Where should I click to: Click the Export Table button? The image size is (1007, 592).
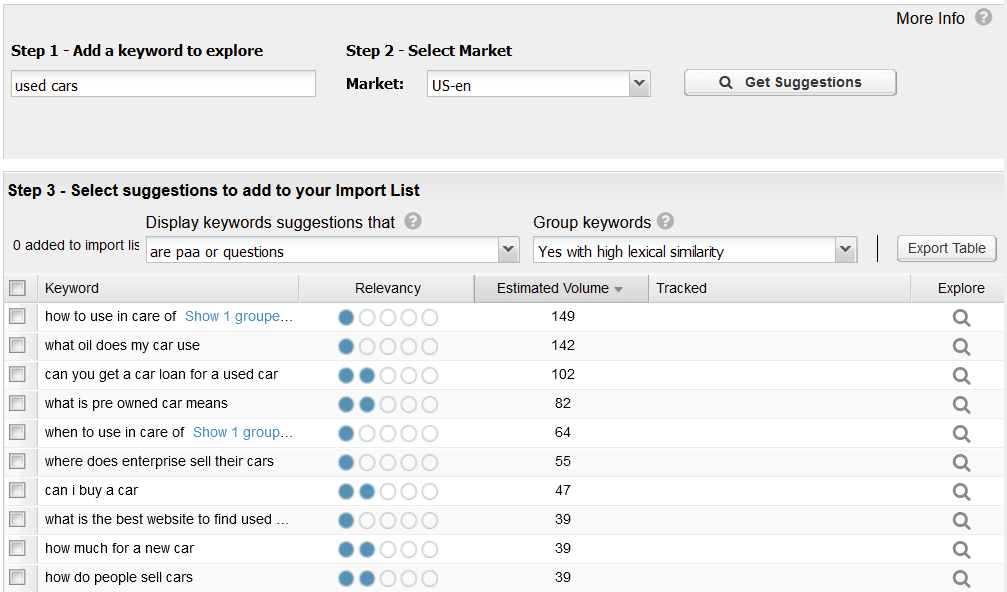(x=945, y=248)
